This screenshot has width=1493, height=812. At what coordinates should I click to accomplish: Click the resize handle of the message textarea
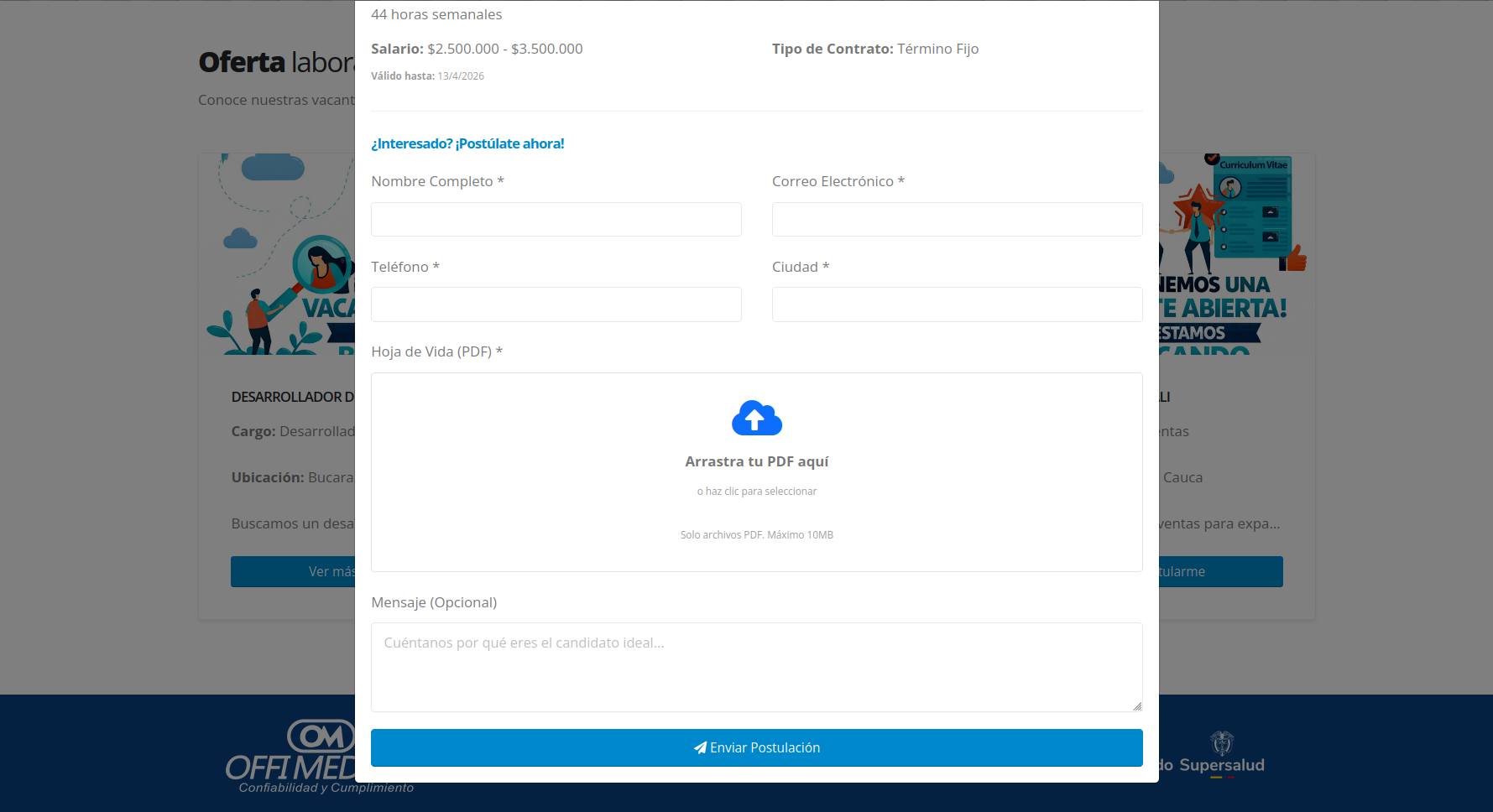click(x=1137, y=706)
